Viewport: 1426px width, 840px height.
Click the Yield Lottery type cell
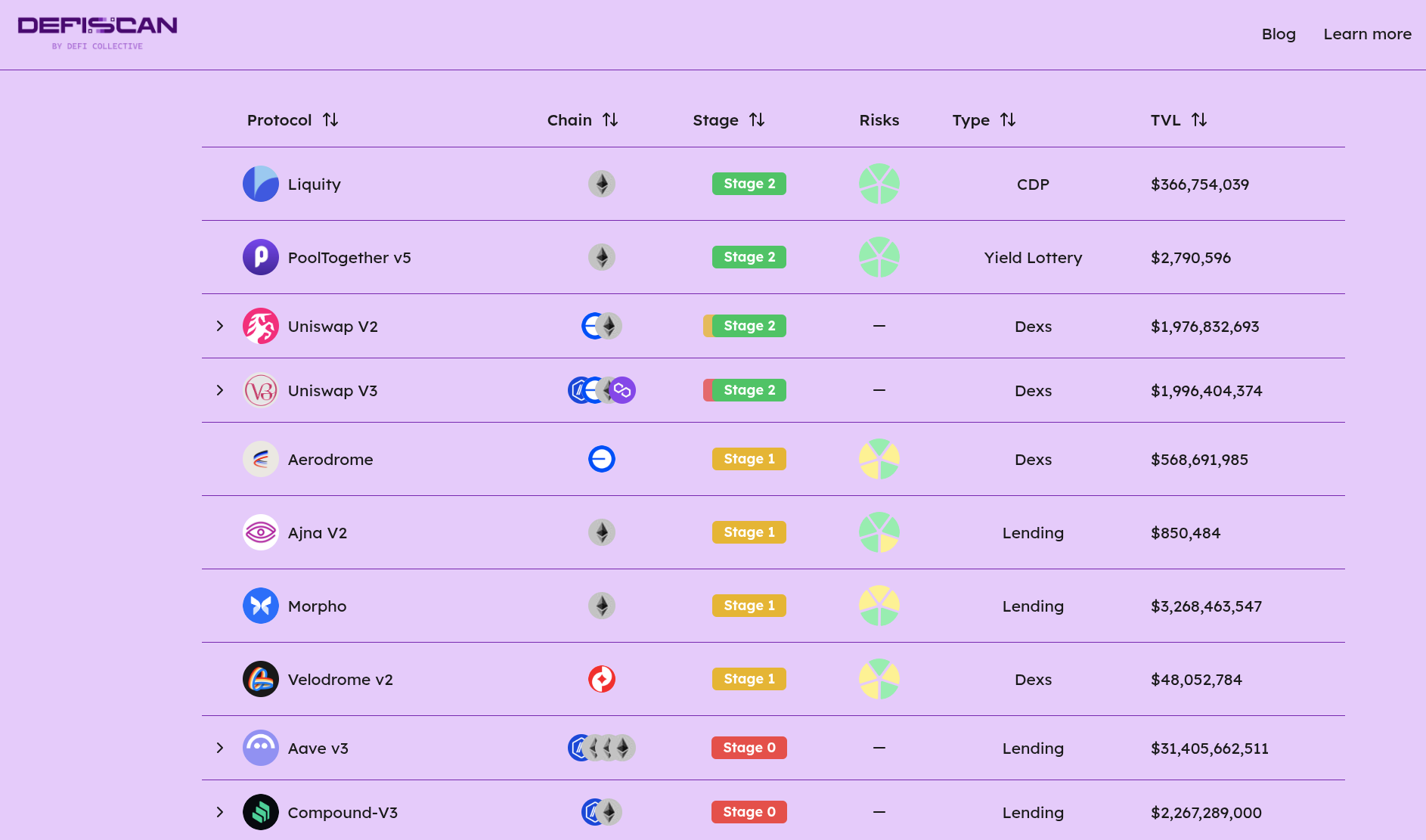click(1033, 258)
